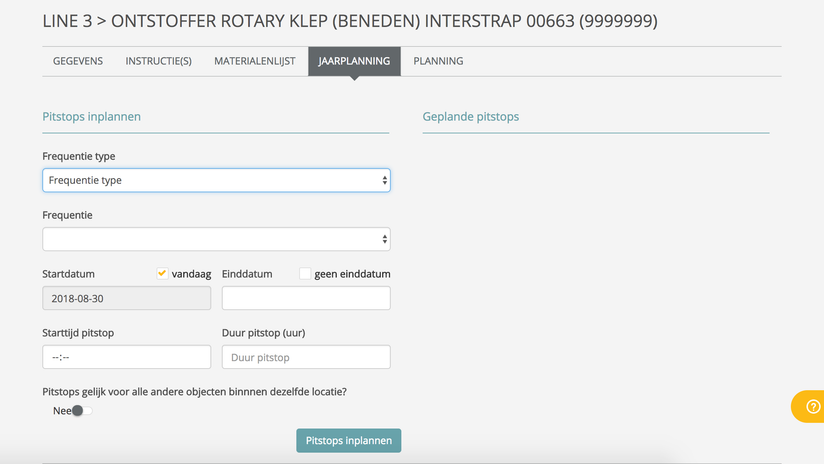Image resolution: width=824 pixels, height=464 pixels.
Task: Expand the empty Frequentie dropdown
Action: tap(216, 239)
